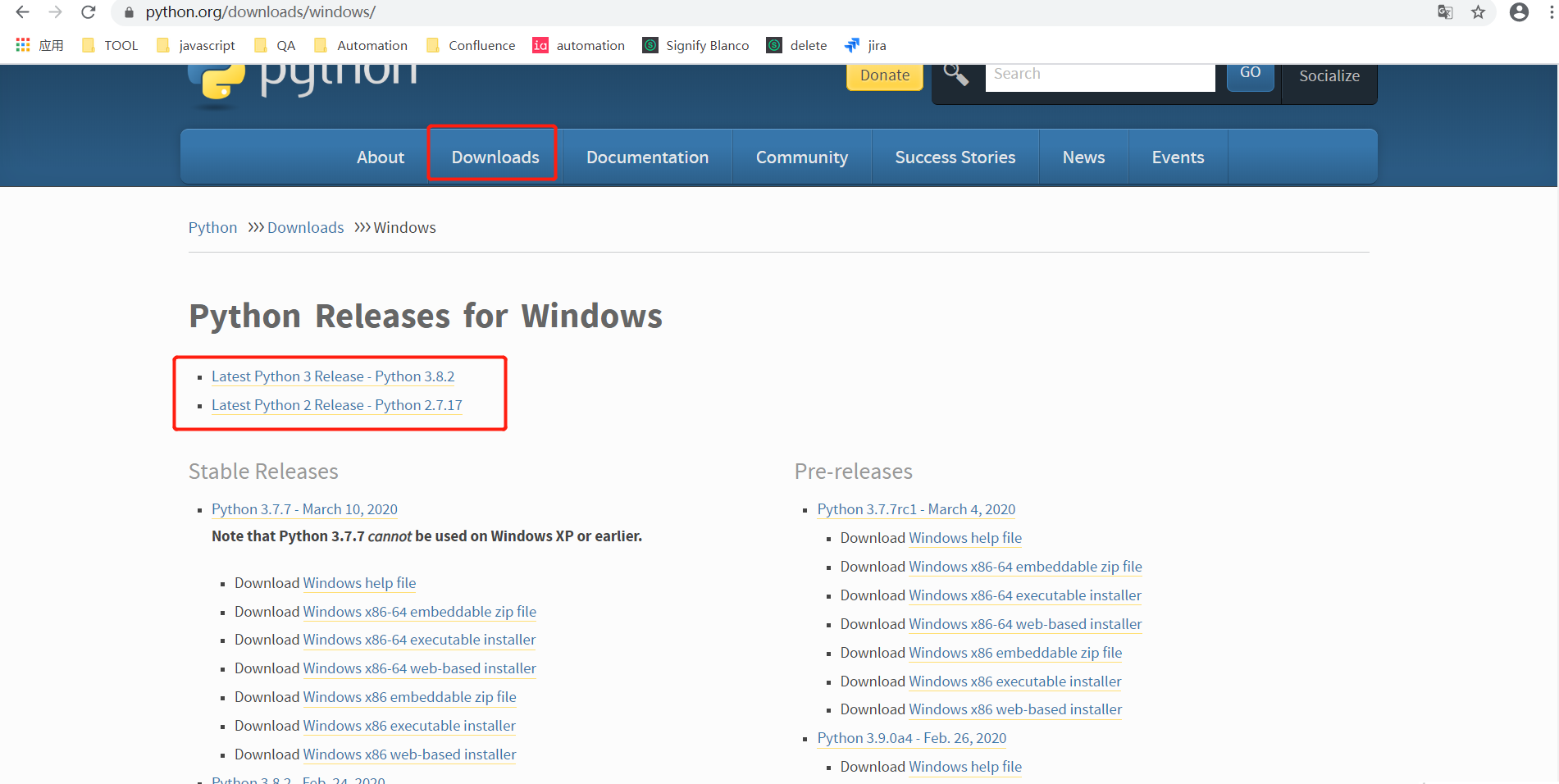Open the apps grid bookmark shortcut
This screenshot has width=1559, height=784.
[39, 45]
